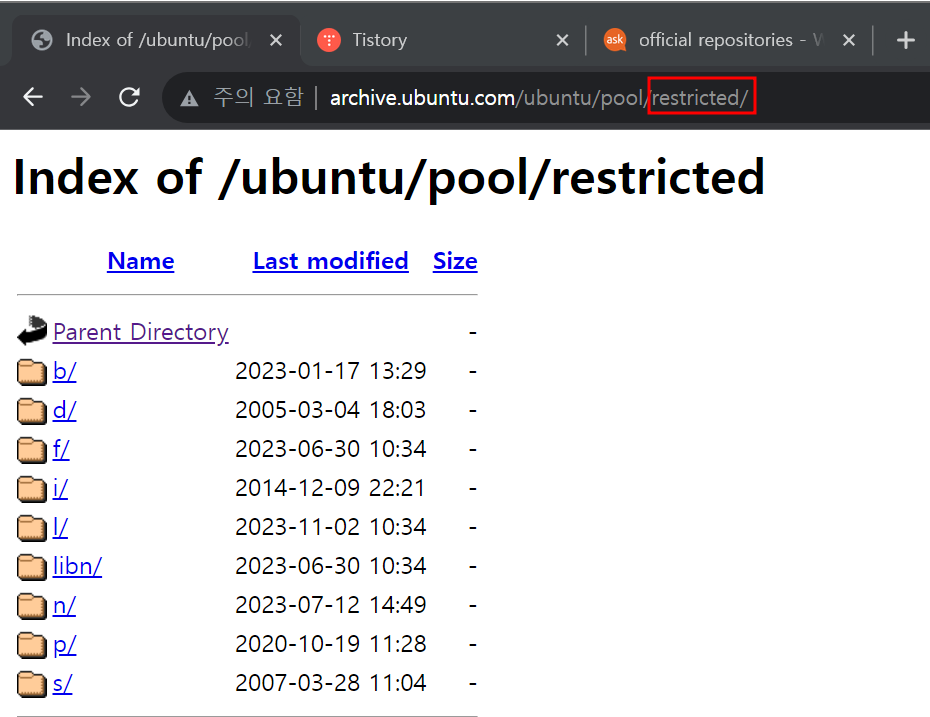The width and height of the screenshot is (930, 717).
Task: Open the n/ directory link
Action: (x=64, y=605)
